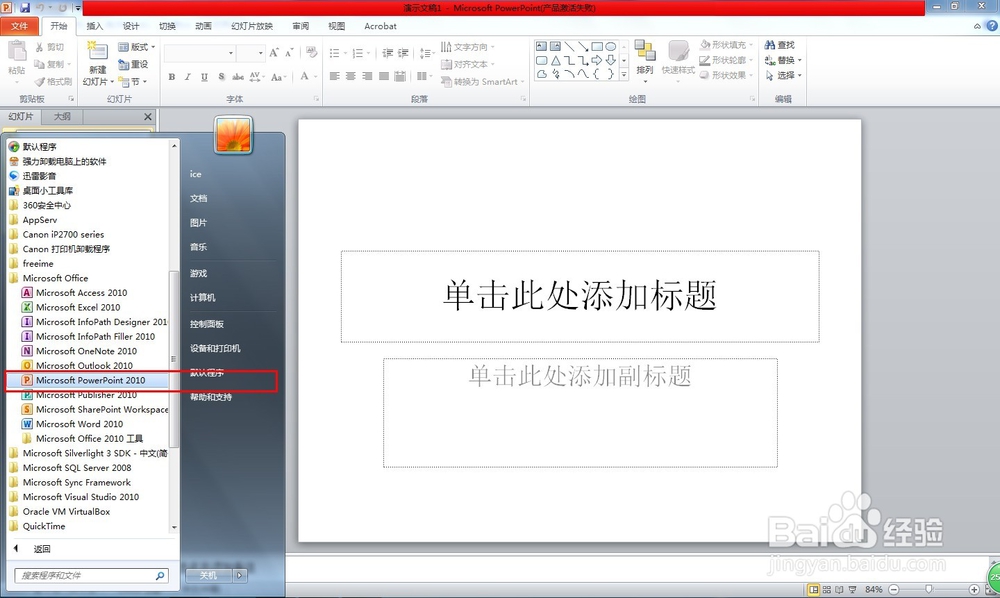Viewport: 1000px width, 598px height.
Task: Open Devices and Printers (设备和打印机)
Action: [x=215, y=348]
